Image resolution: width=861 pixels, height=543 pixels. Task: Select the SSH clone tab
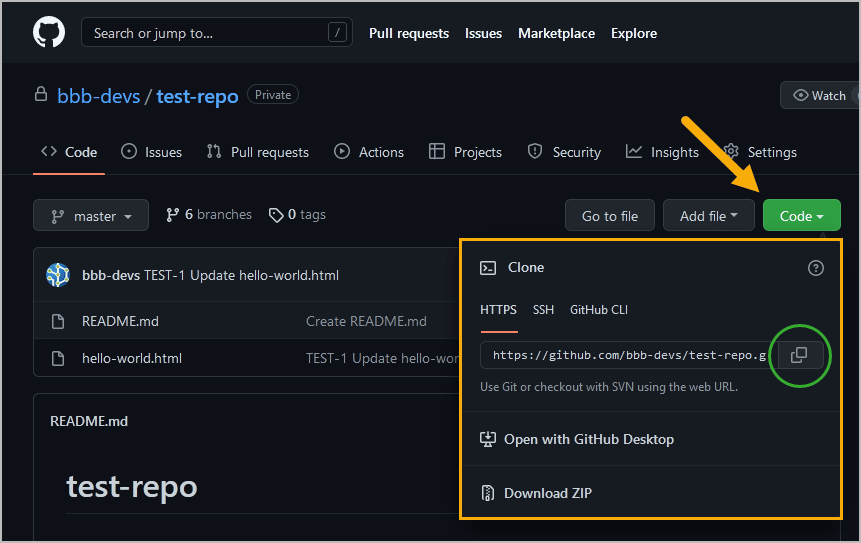[x=543, y=310]
